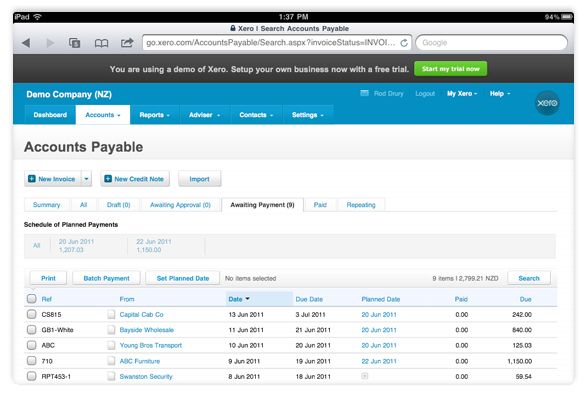Screen dimensions: 586x395
Task: Open the Safari bookmarks book icon
Action: click(101, 43)
